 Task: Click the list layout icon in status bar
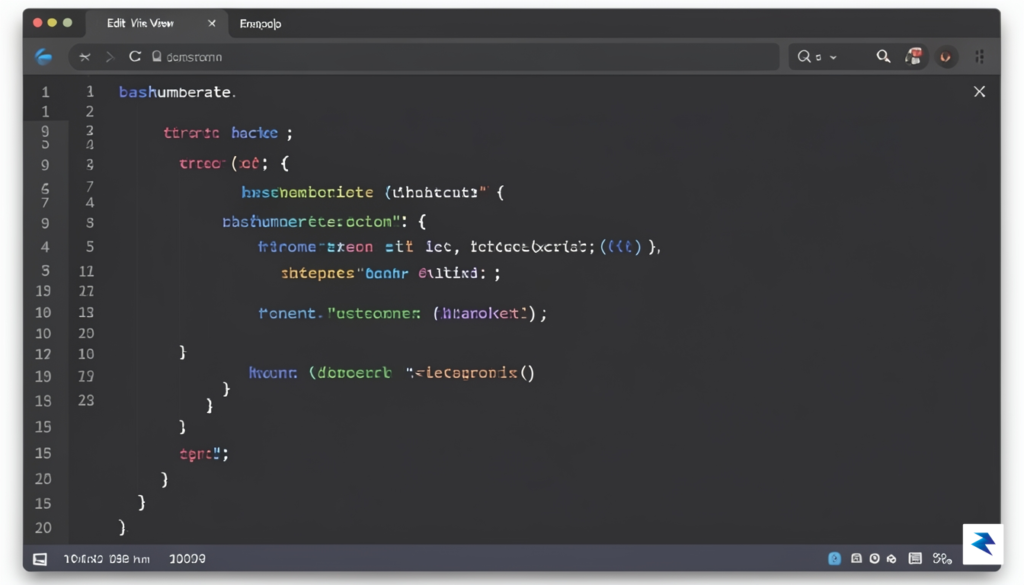[x=915, y=558]
